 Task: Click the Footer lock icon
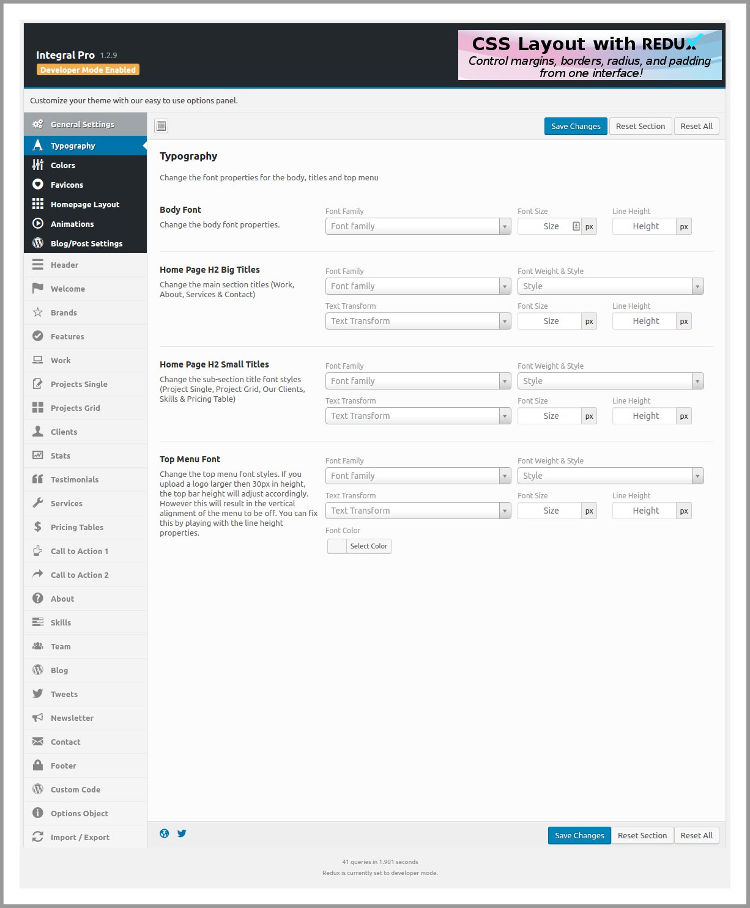(x=38, y=765)
